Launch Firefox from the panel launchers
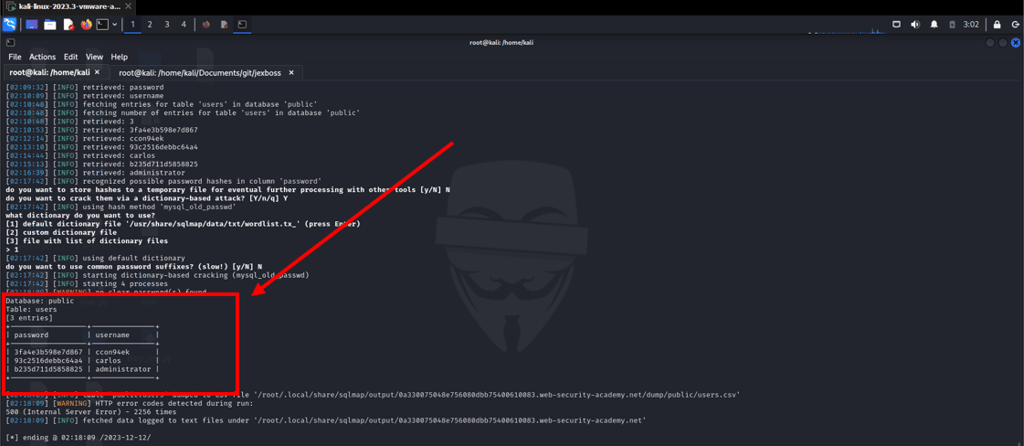The width and height of the screenshot is (1024, 446). [86, 25]
